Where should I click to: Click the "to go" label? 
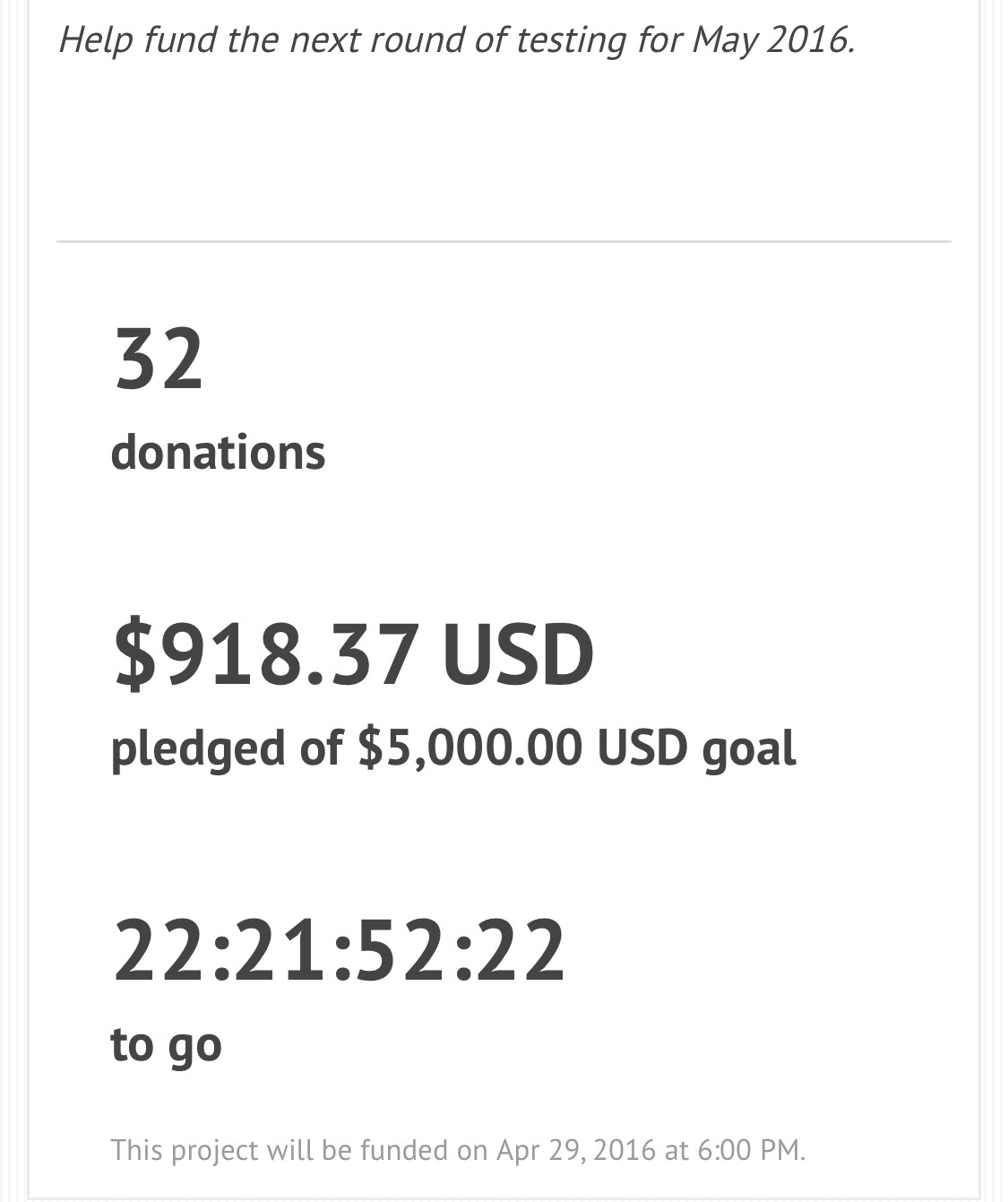[166, 1045]
